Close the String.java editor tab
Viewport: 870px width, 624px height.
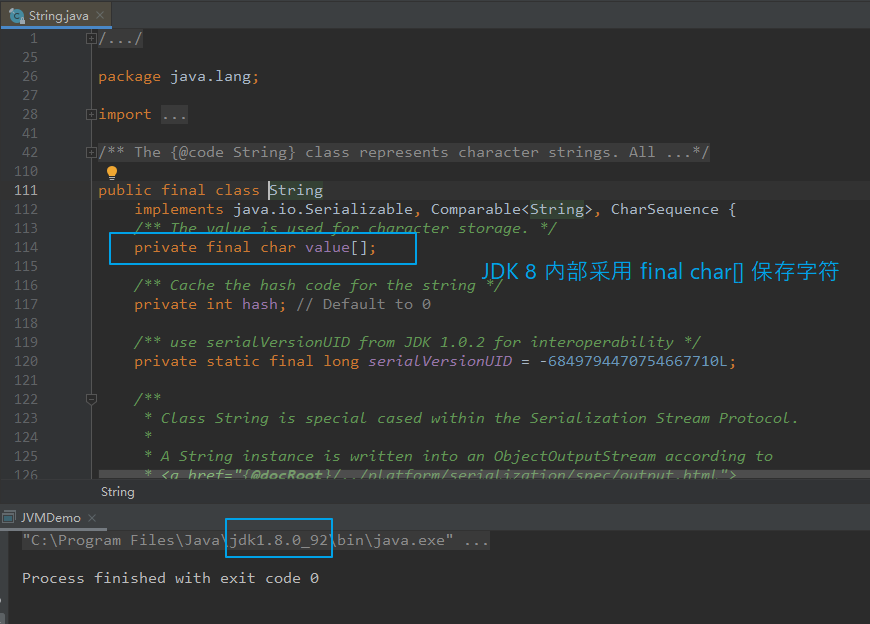tap(100, 15)
